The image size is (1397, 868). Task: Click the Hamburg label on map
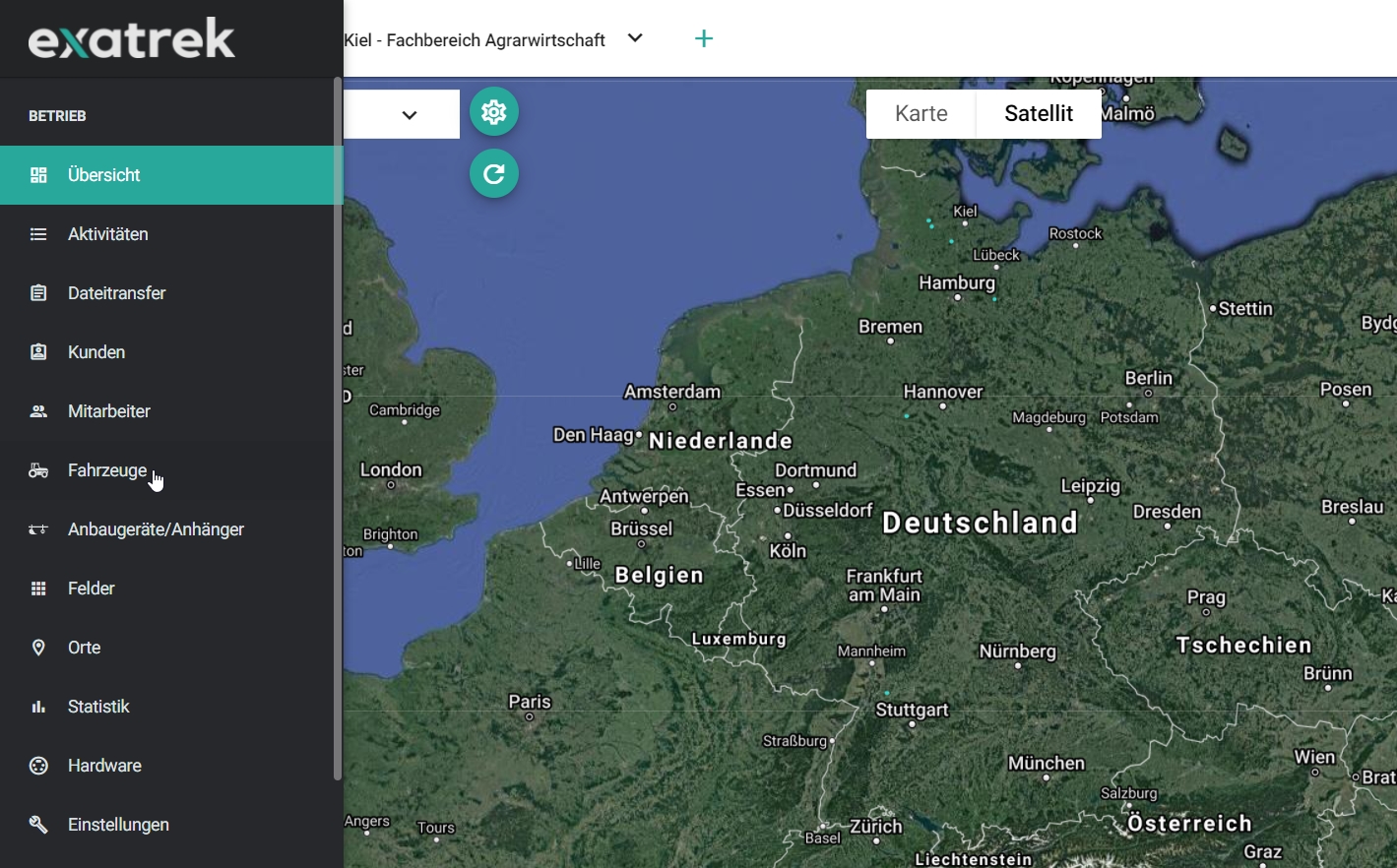click(x=957, y=283)
